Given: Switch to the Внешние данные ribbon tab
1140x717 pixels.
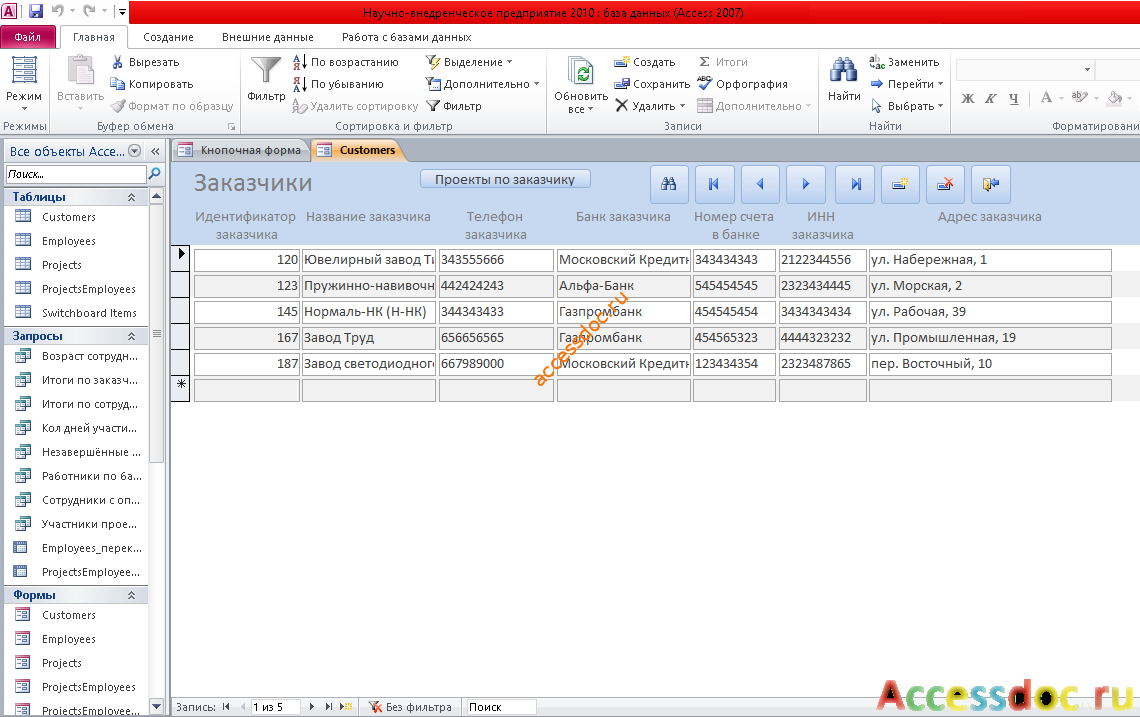Looking at the screenshot, I should pos(268,37).
